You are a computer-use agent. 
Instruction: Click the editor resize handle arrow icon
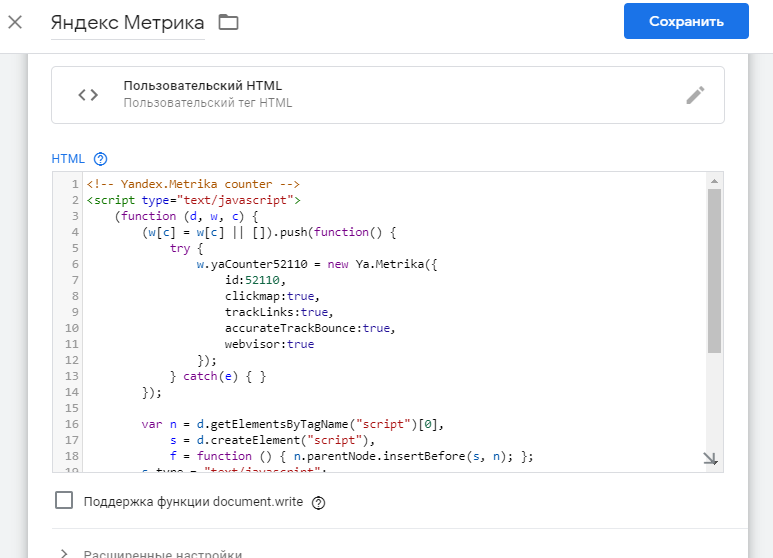[710, 458]
